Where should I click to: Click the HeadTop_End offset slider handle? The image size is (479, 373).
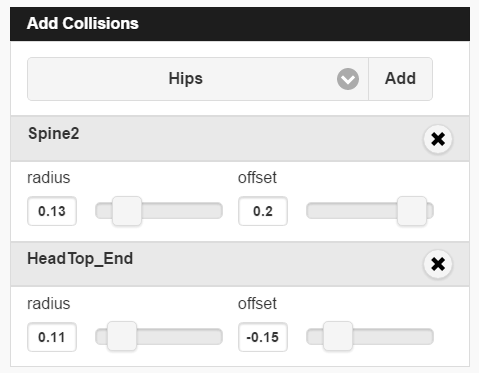pos(338,336)
